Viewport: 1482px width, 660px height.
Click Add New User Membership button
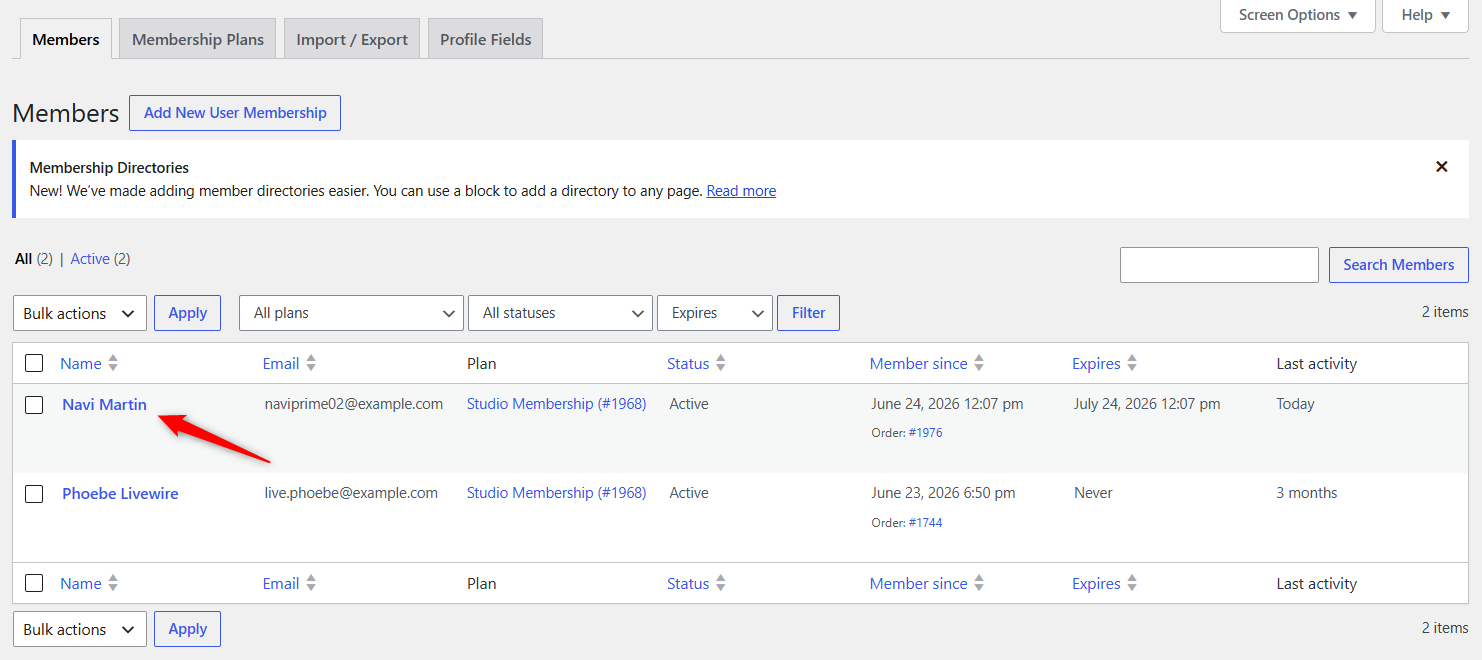(235, 113)
